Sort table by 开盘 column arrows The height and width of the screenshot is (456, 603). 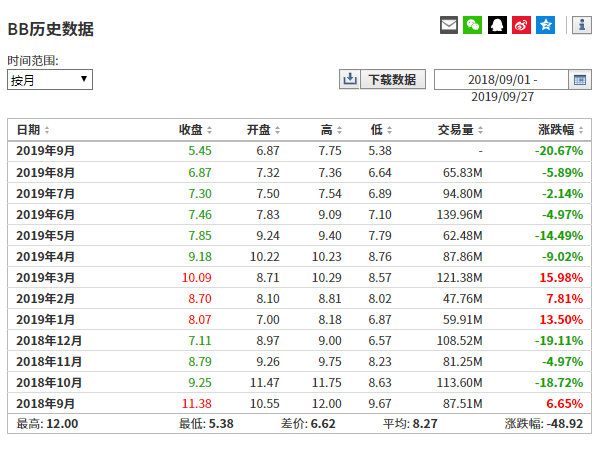(278, 130)
